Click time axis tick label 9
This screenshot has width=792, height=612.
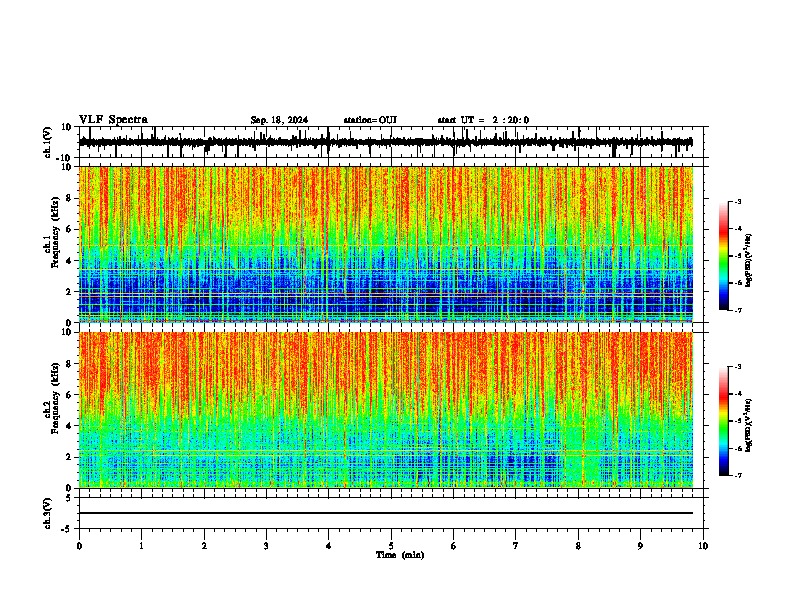click(x=640, y=546)
